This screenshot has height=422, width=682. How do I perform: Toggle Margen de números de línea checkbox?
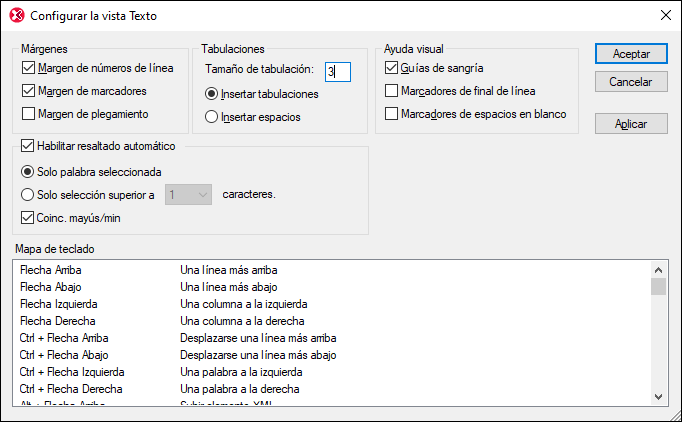pos(28,68)
